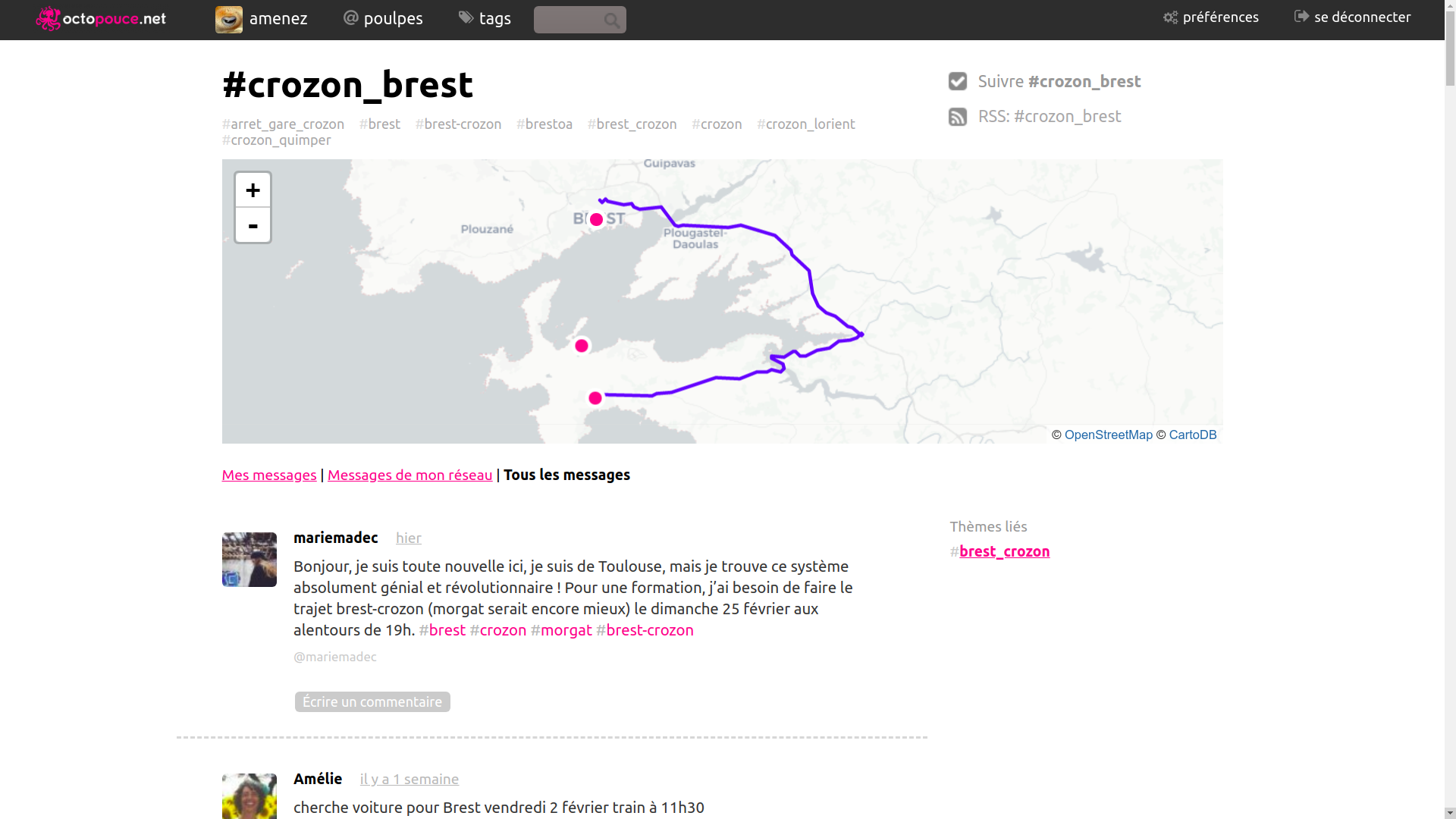Click the pink marker on Brest
The image size is (1456, 819).
(596, 220)
